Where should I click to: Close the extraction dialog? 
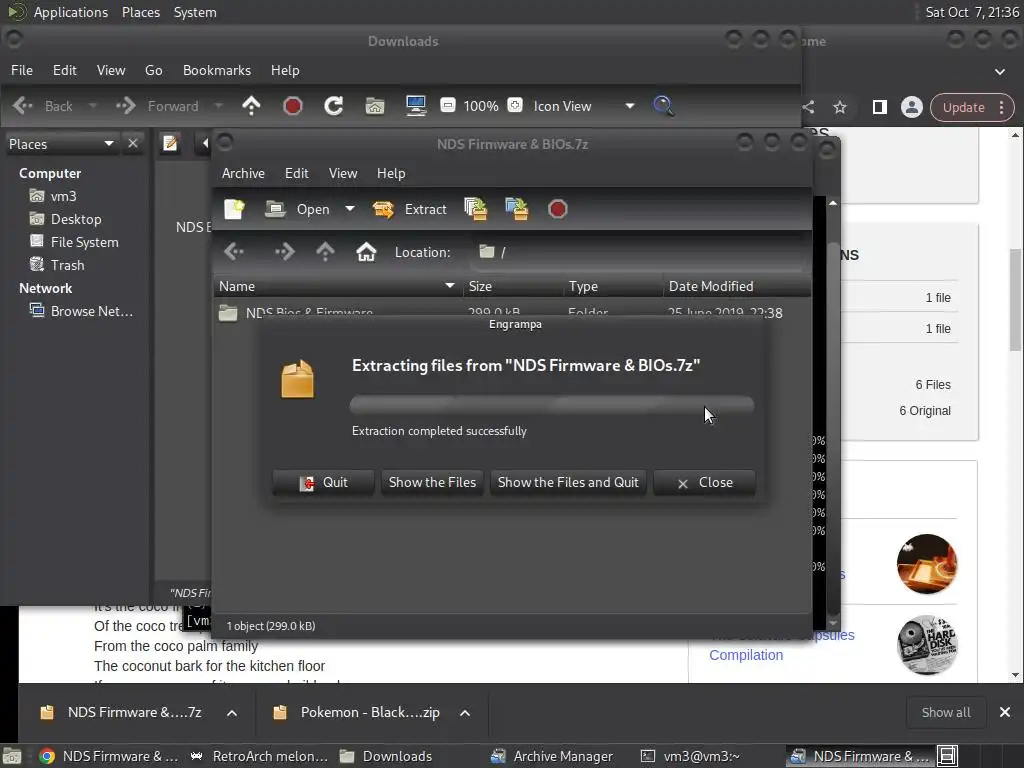[x=705, y=483]
